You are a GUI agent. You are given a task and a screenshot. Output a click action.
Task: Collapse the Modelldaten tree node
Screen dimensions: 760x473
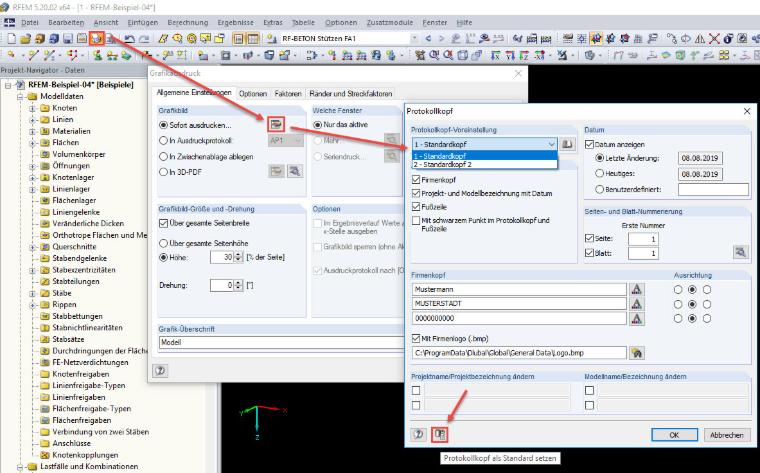click(20, 96)
